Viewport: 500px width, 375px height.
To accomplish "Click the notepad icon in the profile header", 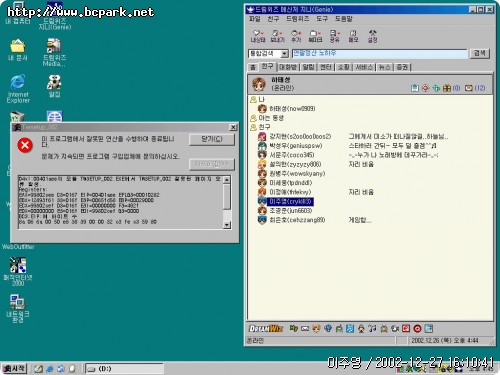I will coord(415,88).
